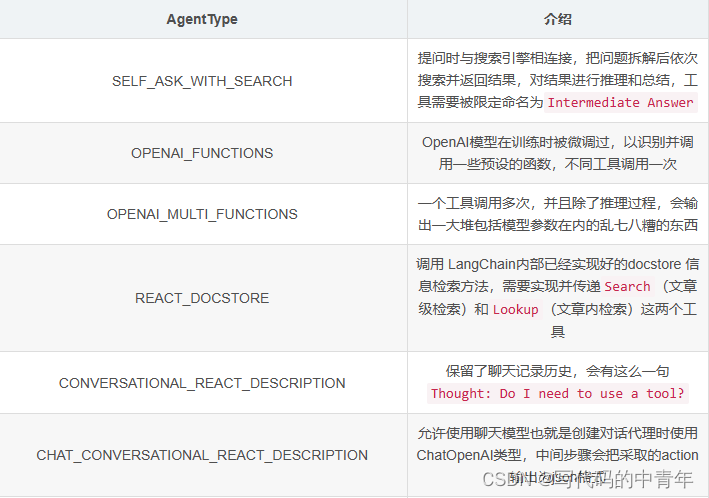Click the 'Thought: Do I need to use a tool?' code
This screenshot has height=498, width=709.
tap(558, 394)
